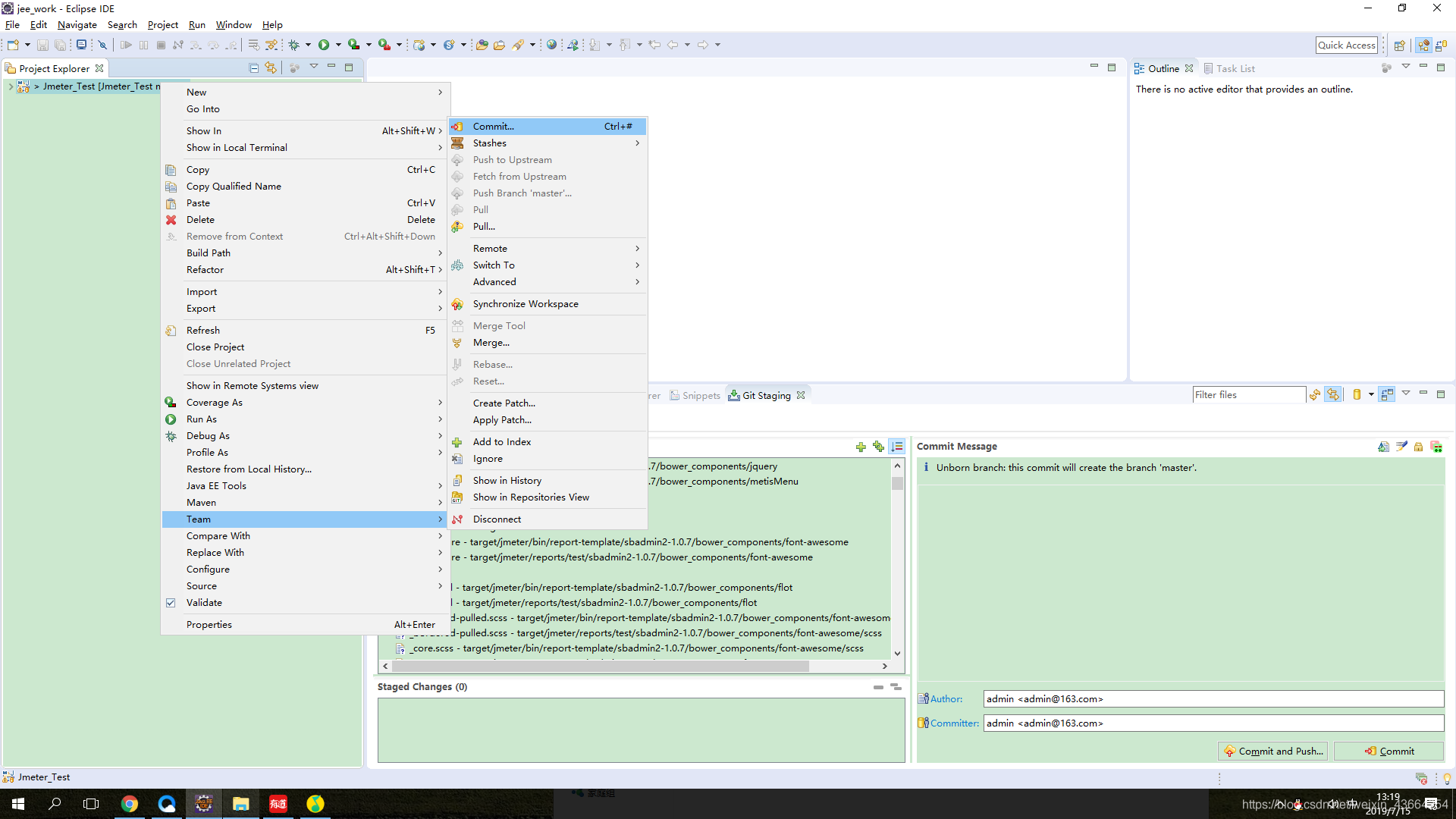The image size is (1456, 819).
Task: Open Project Explorer view menu triangle
Action: point(313,67)
